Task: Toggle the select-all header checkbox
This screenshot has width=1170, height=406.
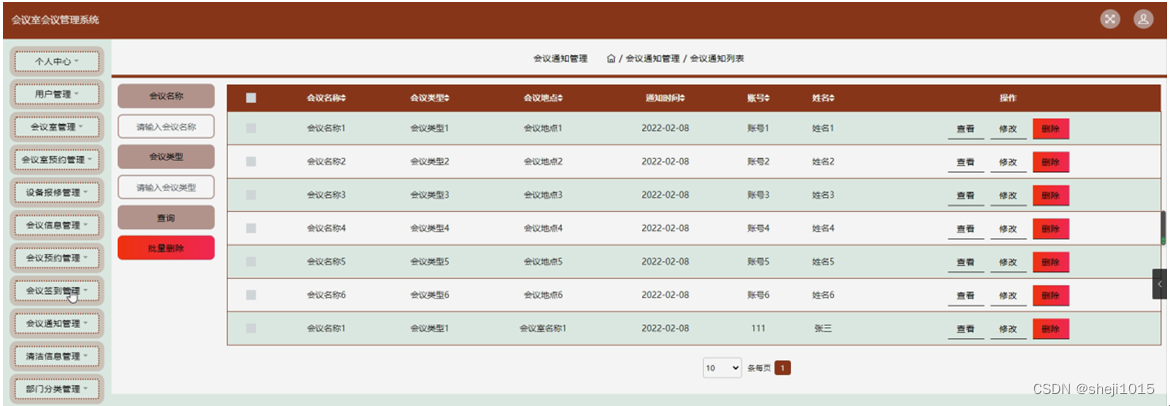Action: coord(251,98)
